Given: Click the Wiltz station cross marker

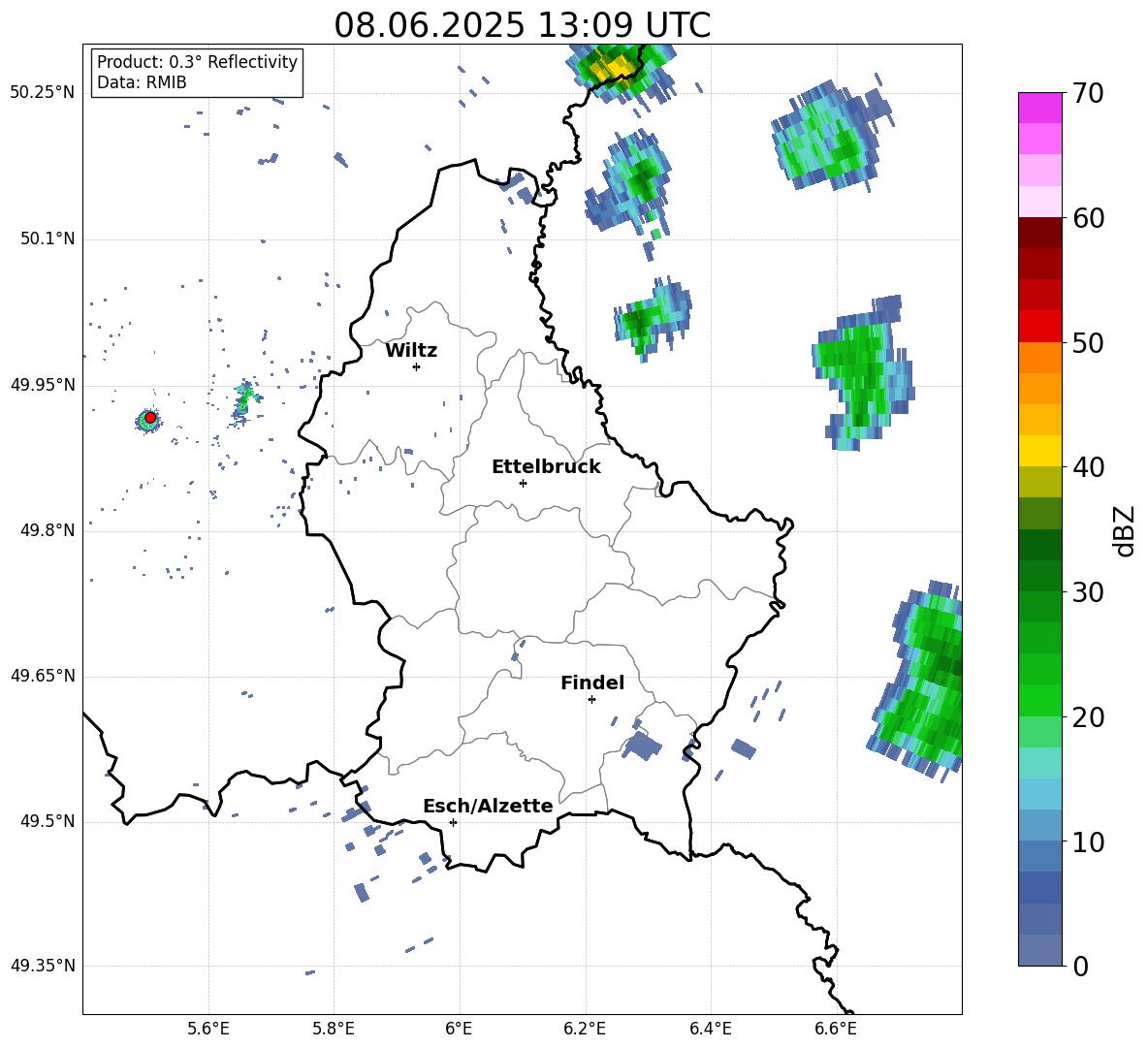Looking at the screenshot, I should [x=416, y=366].
